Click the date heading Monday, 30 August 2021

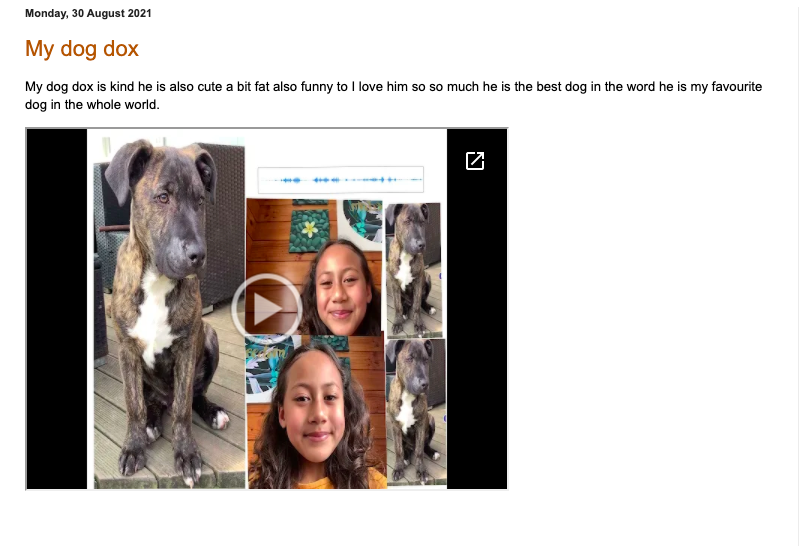coord(88,13)
